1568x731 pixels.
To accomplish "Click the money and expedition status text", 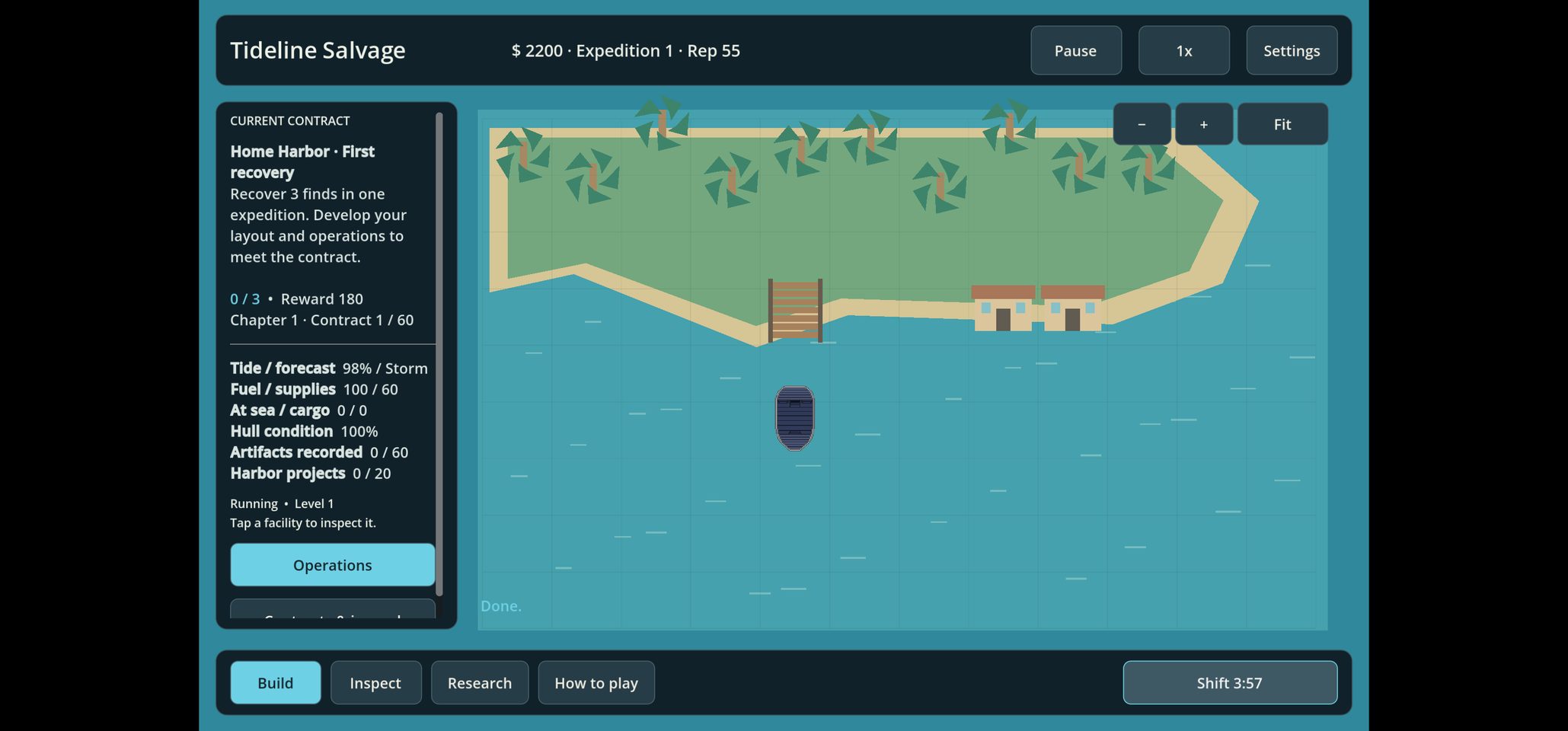I will pos(626,51).
